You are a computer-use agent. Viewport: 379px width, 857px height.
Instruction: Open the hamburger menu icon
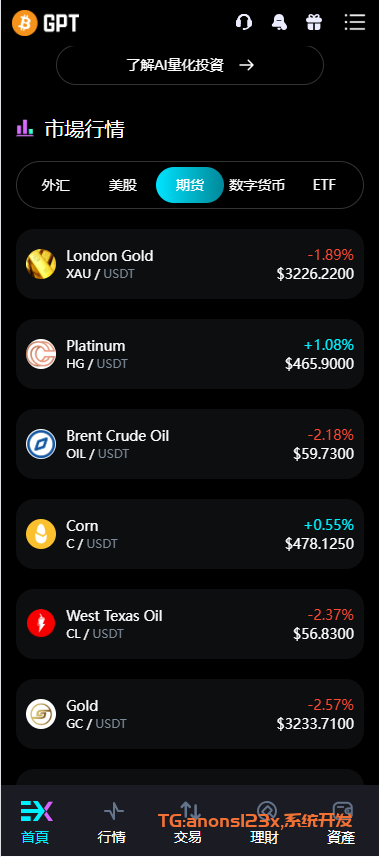[x=354, y=22]
